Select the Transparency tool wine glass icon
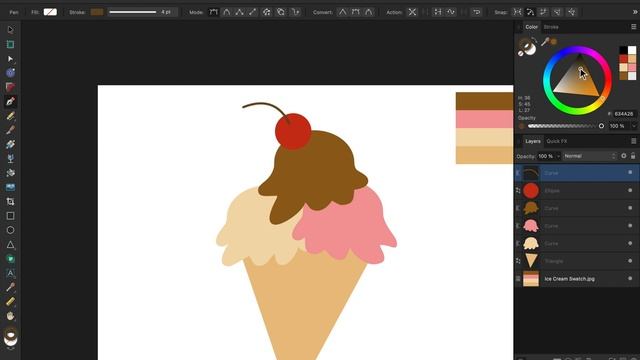This screenshot has width=640, height=360. coord(10,158)
